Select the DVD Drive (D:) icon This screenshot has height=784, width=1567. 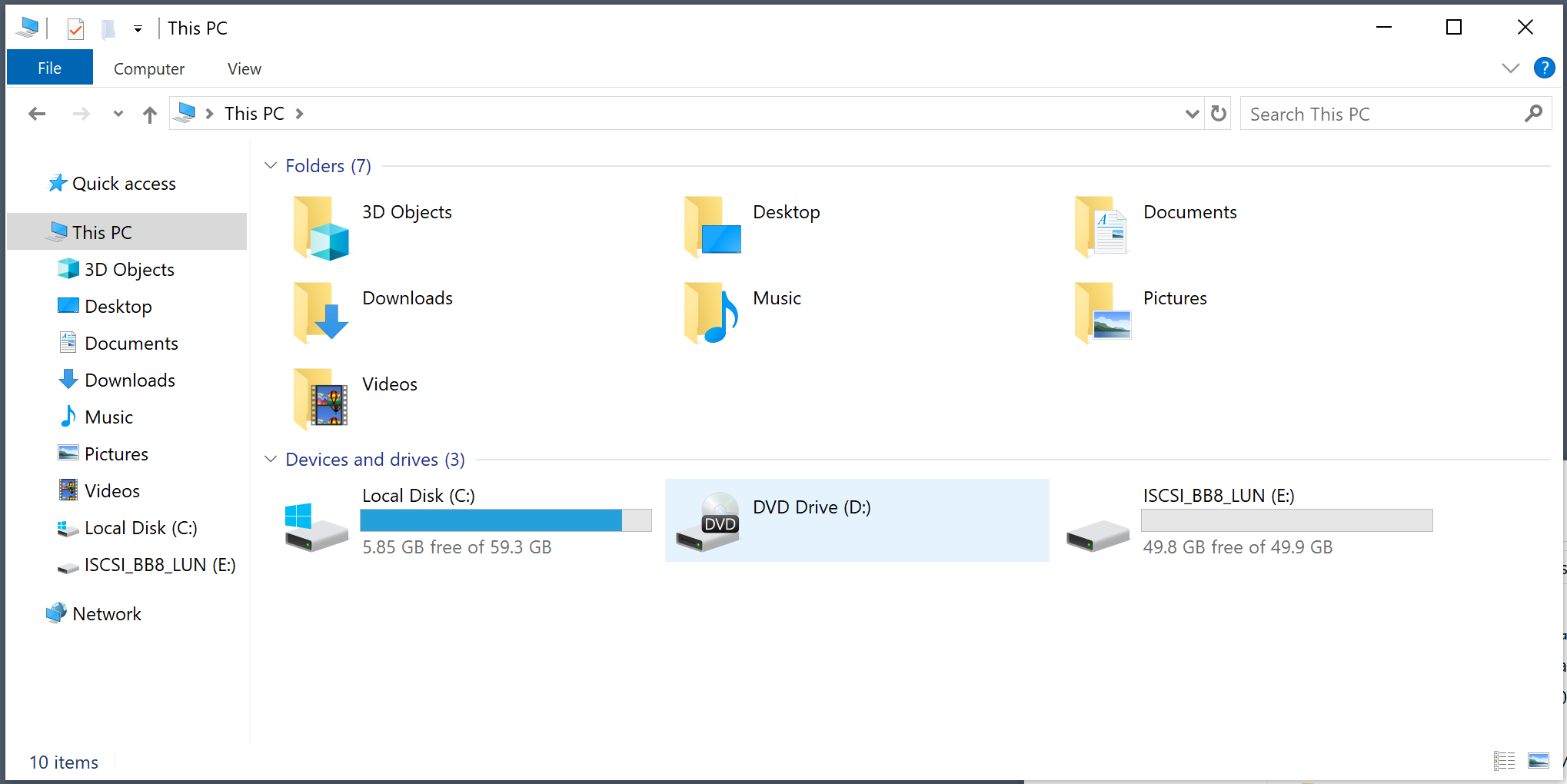pyautogui.click(x=708, y=521)
